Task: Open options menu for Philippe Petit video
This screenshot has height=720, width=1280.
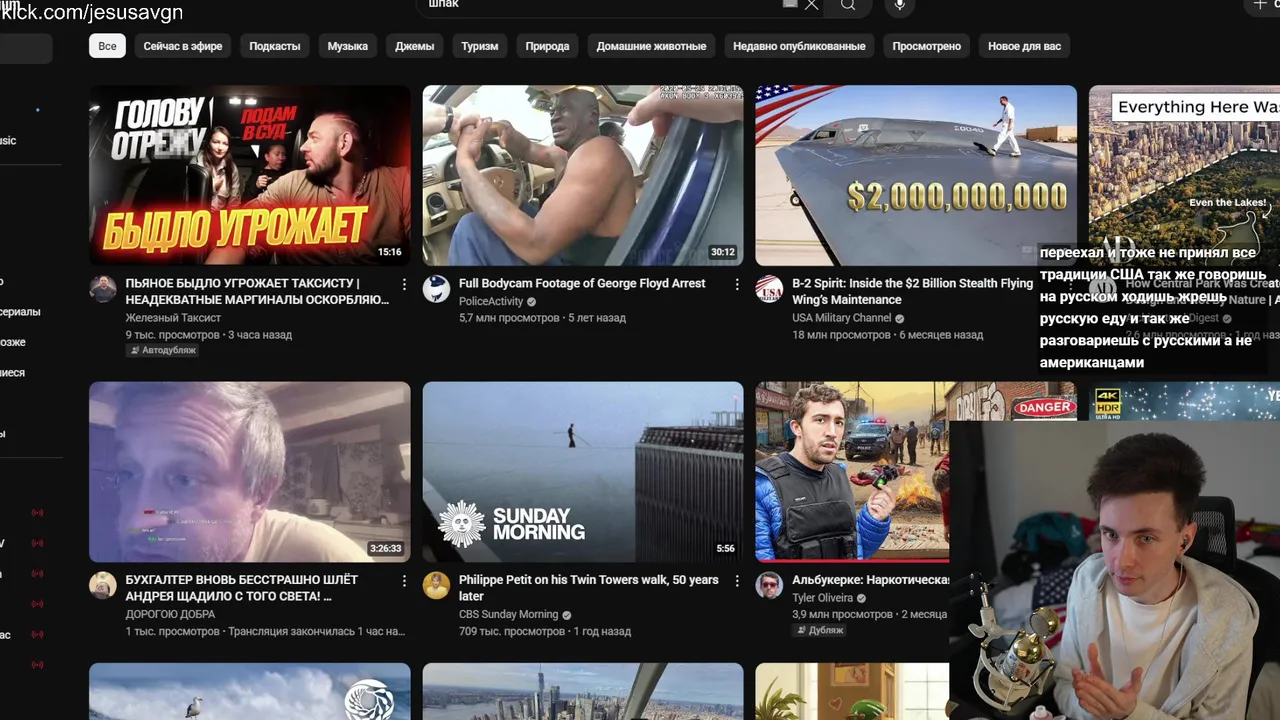Action: pyautogui.click(x=737, y=581)
